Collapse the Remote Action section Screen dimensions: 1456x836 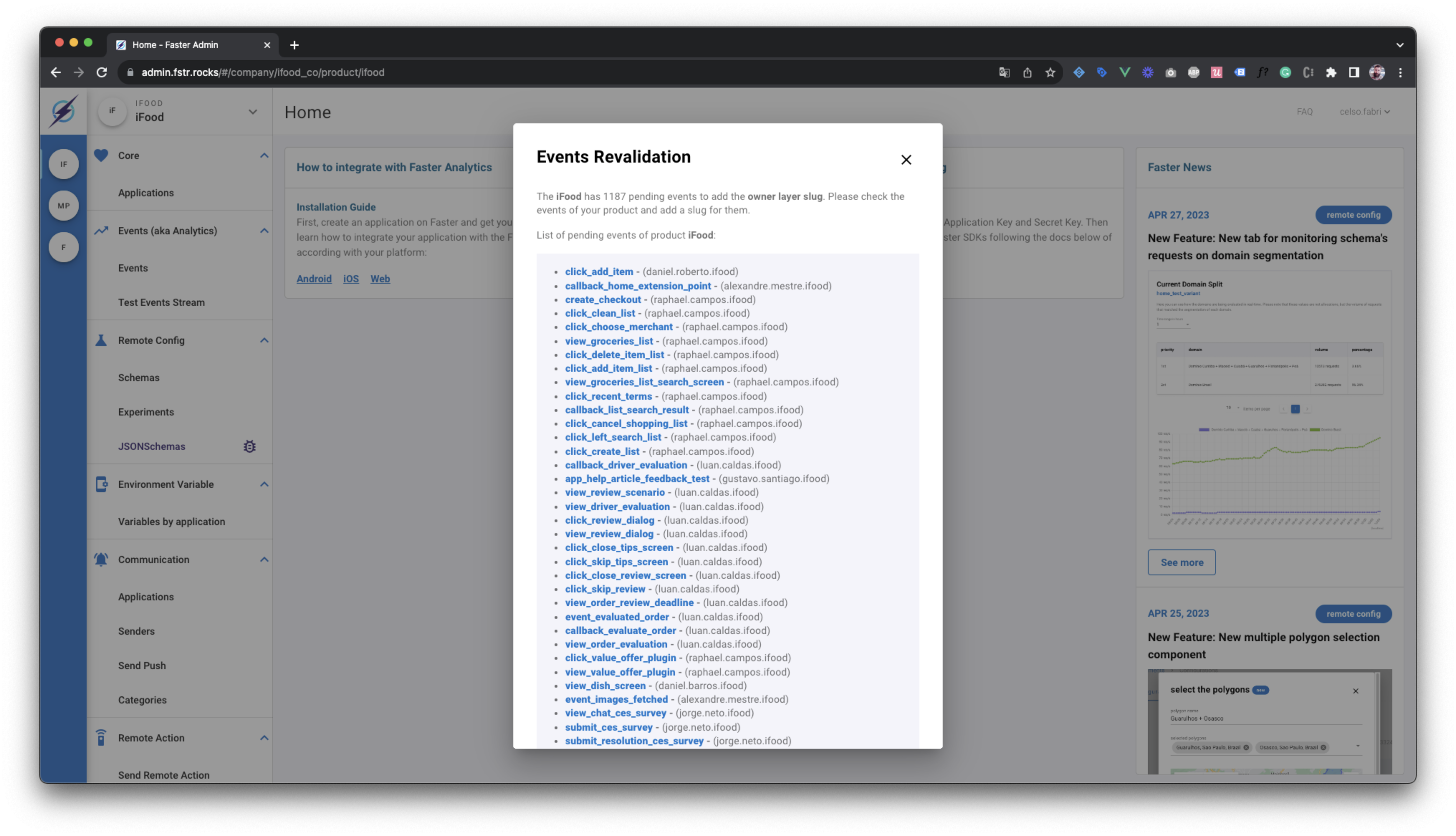[264, 738]
